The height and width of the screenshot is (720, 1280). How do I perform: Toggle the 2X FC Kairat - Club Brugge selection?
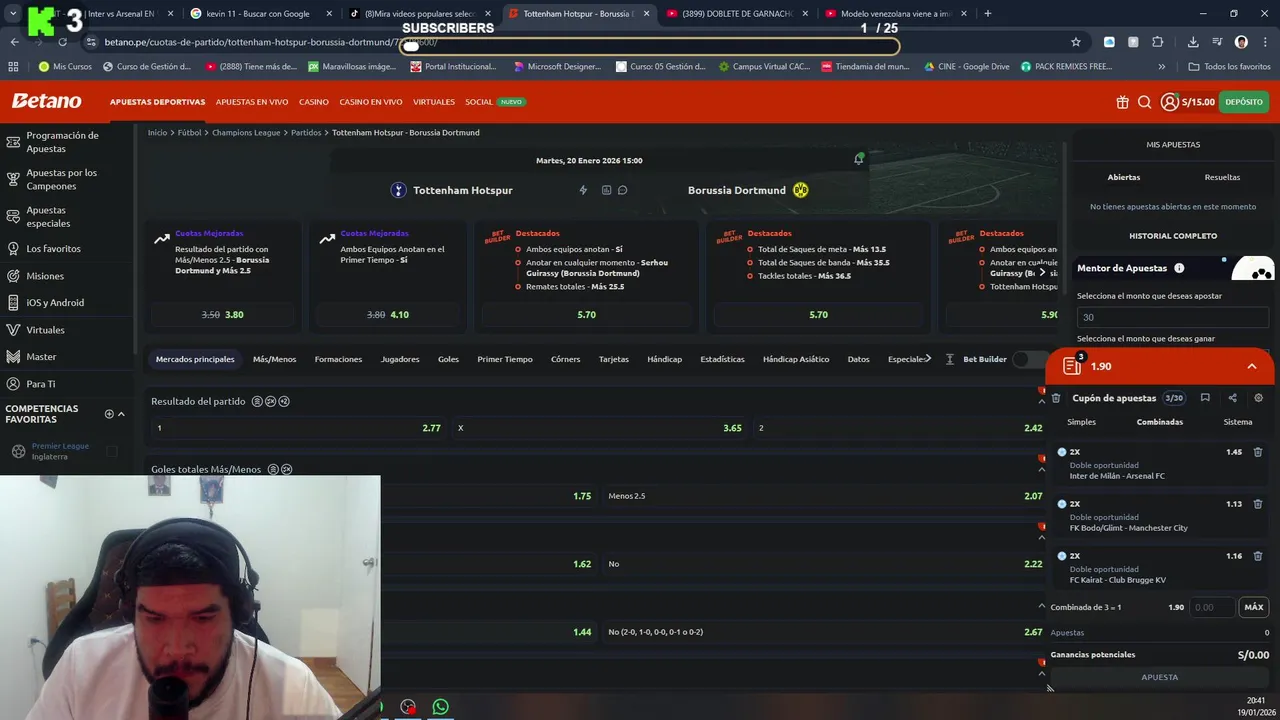pyautogui.click(x=1062, y=556)
